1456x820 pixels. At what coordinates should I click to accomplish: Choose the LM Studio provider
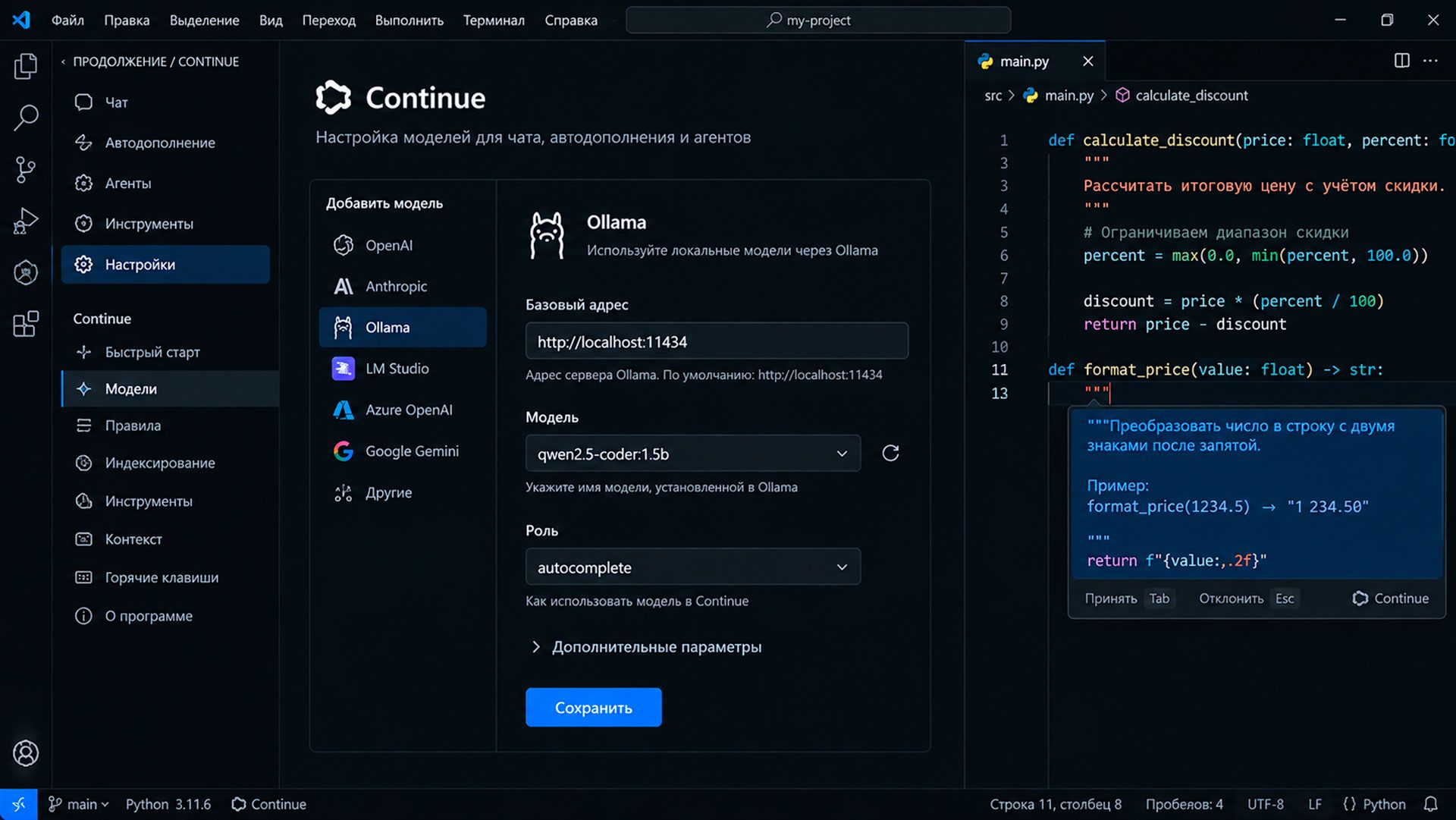(x=403, y=369)
